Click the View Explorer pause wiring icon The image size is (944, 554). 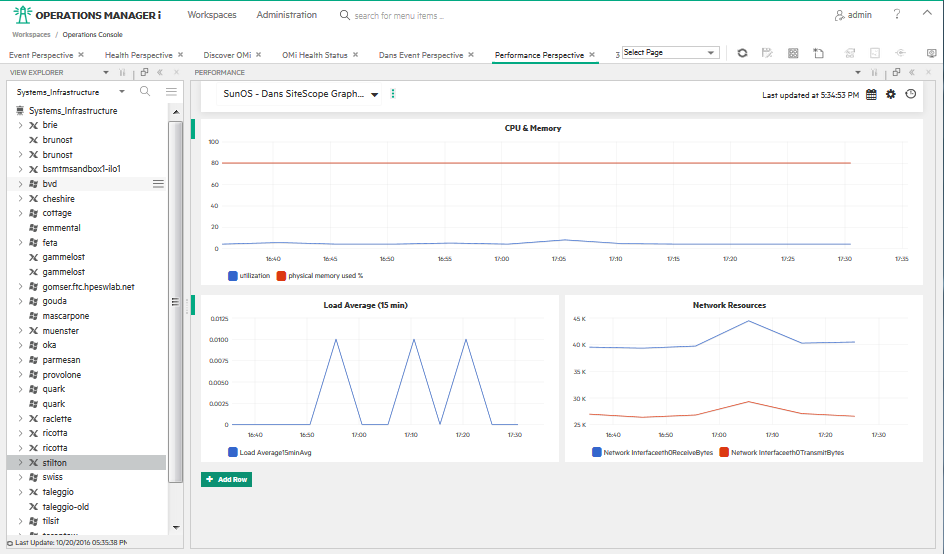[x=122, y=72]
